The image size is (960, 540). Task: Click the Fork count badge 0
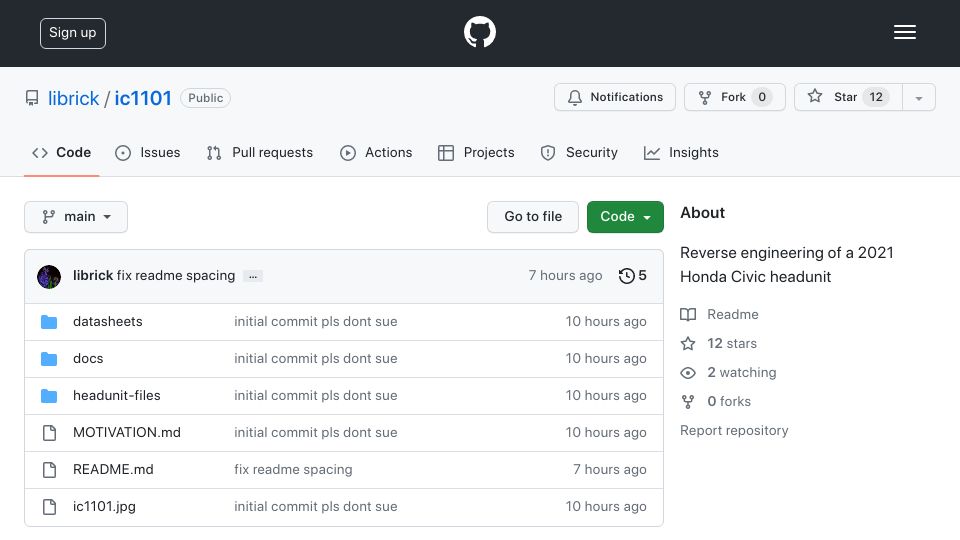(x=762, y=97)
